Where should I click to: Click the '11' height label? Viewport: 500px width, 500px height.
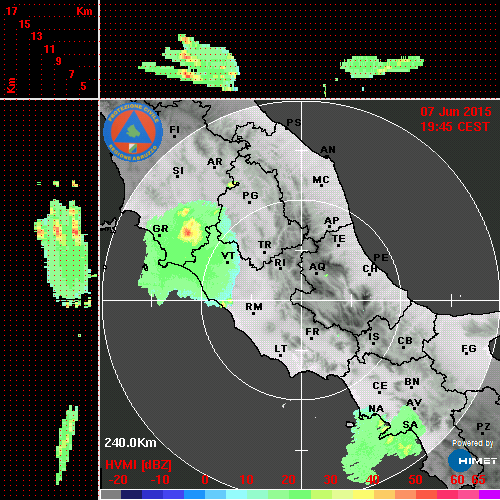[x=49, y=49]
